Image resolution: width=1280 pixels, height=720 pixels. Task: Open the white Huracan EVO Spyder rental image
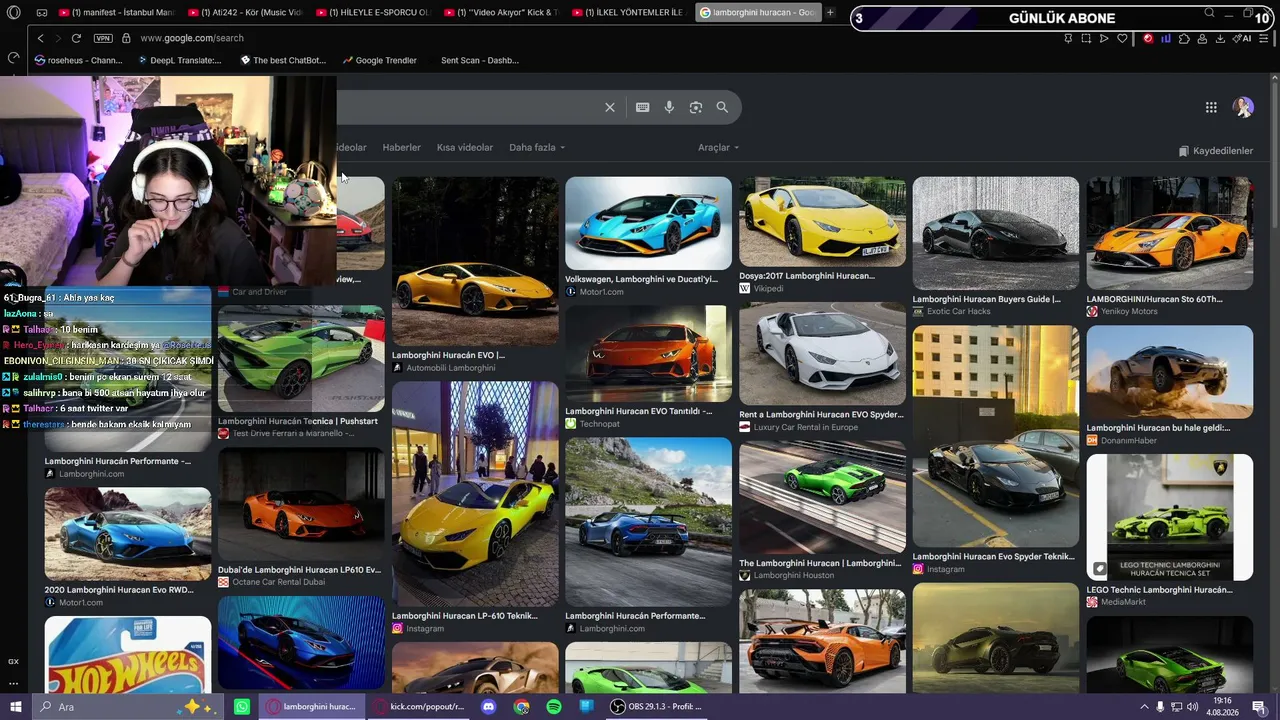click(822, 354)
